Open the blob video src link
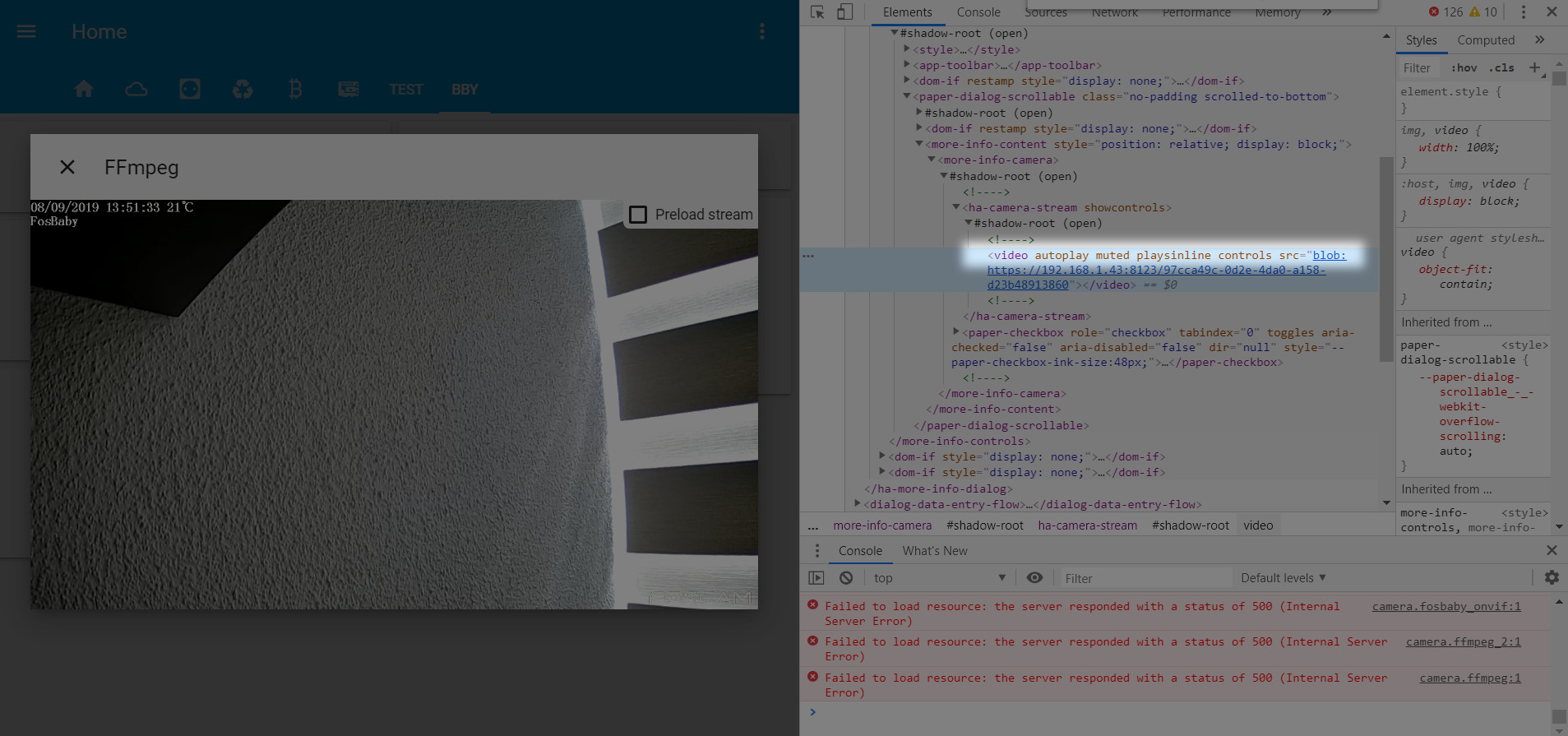The height and width of the screenshot is (736, 1568). [x=1156, y=270]
